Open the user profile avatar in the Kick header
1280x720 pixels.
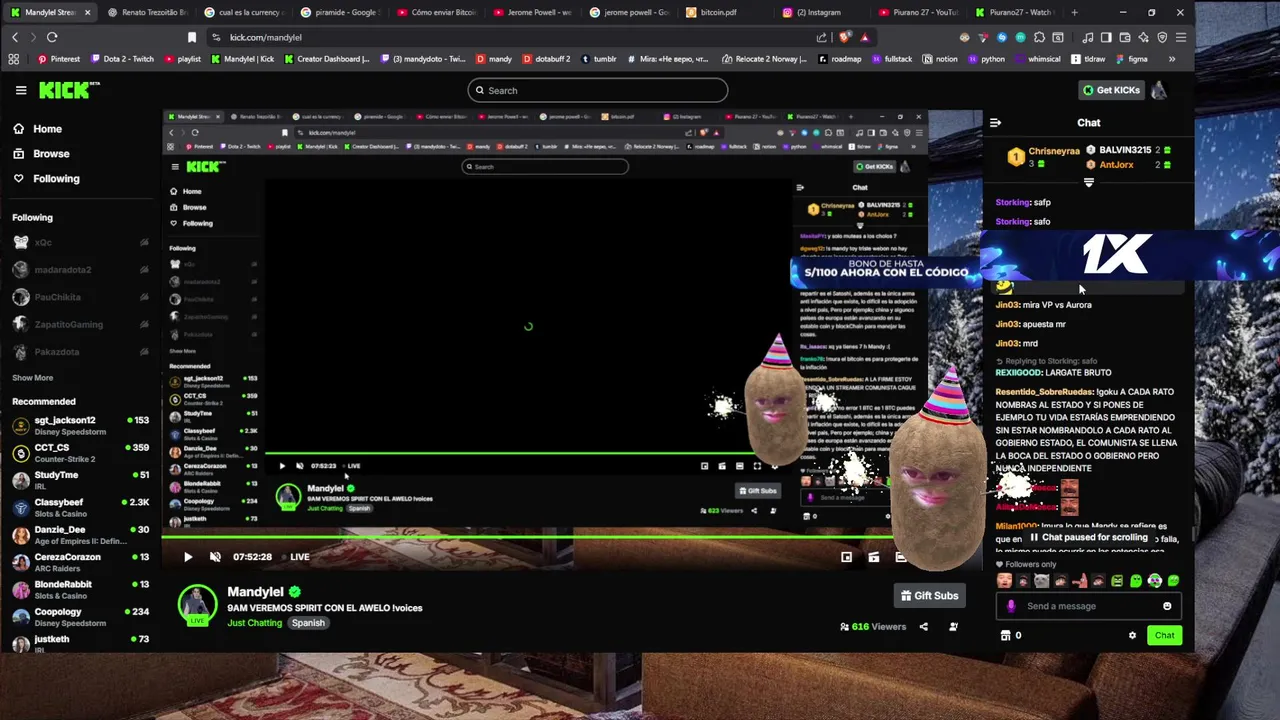1159,90
